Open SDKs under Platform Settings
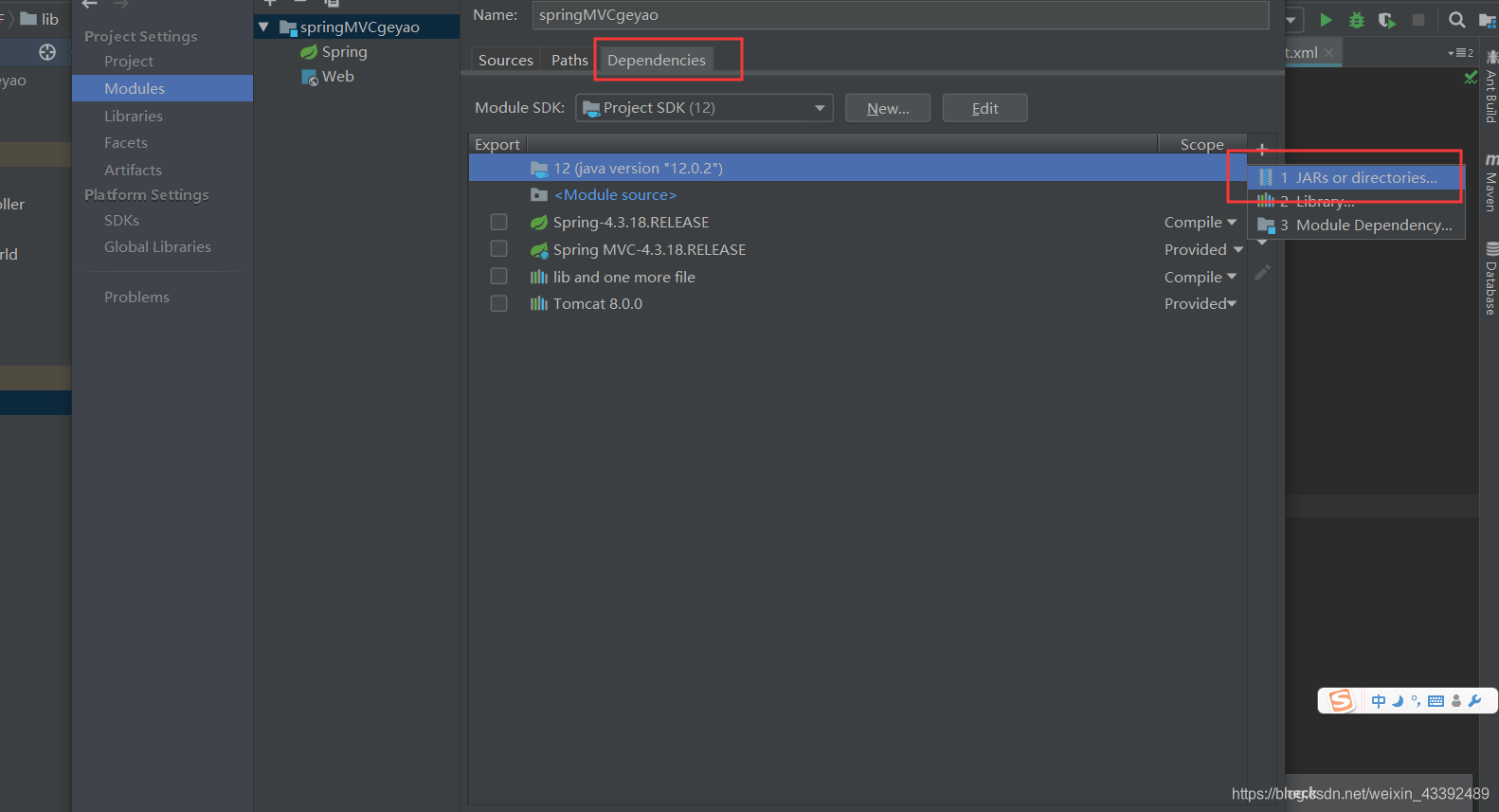1499x812 pixels. 121,220
